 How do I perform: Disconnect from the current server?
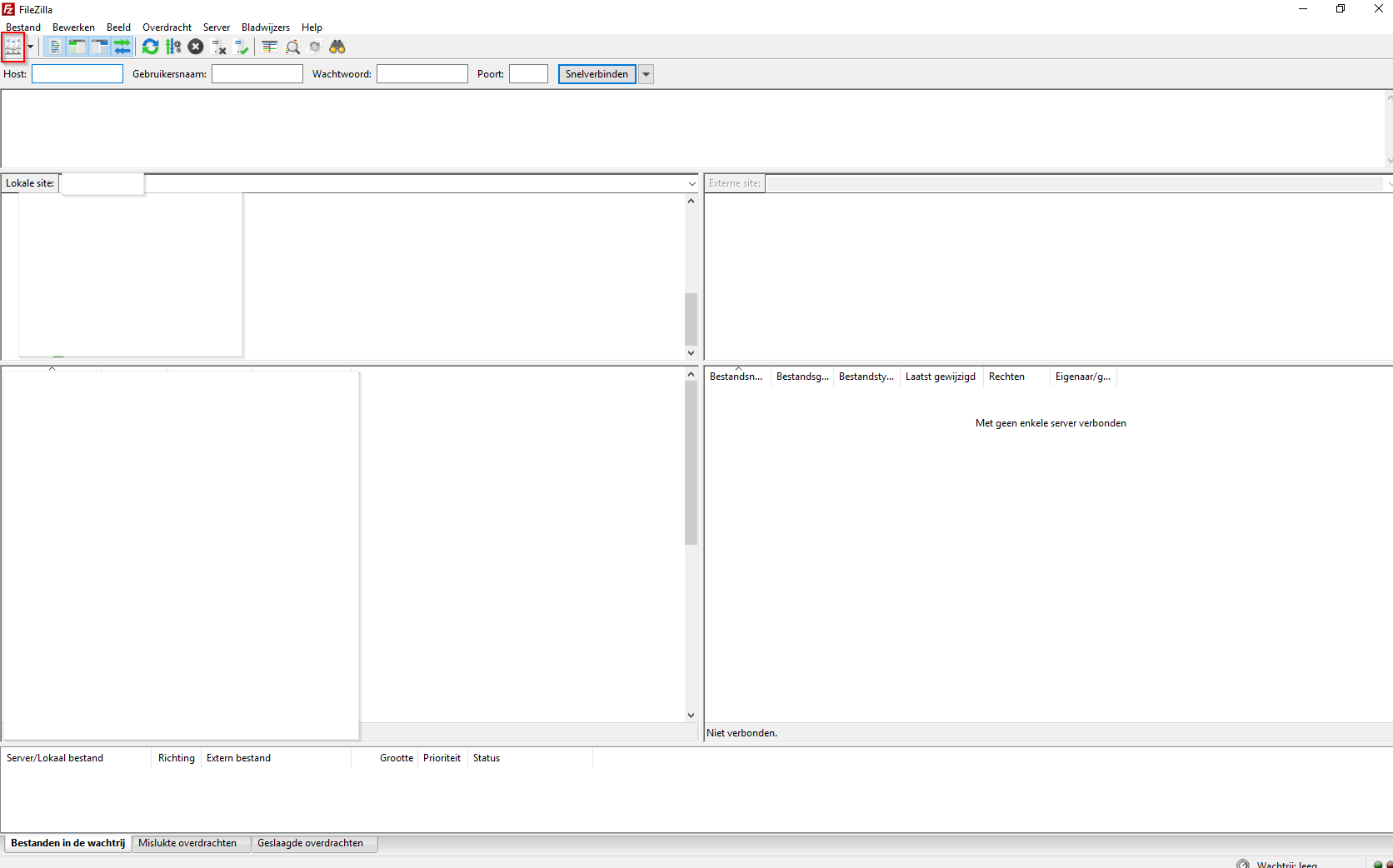[219, 47]
